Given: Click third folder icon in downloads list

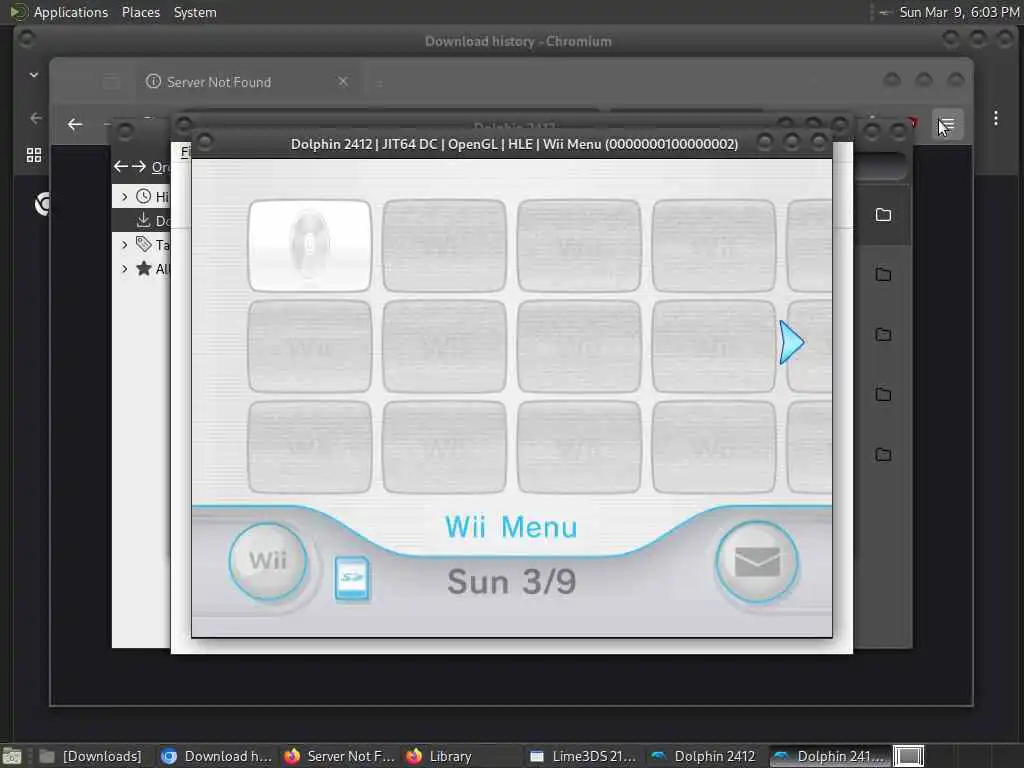Looking at the screenshot, I should (x=883, y=334).
